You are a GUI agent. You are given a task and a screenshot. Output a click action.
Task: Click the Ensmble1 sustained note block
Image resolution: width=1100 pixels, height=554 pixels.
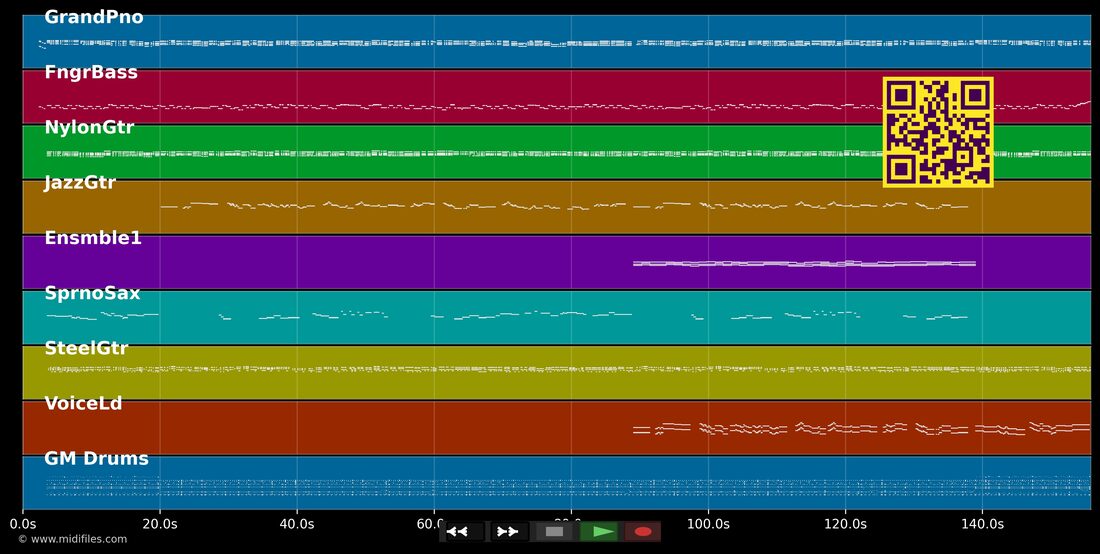click(x=804, y=264)
